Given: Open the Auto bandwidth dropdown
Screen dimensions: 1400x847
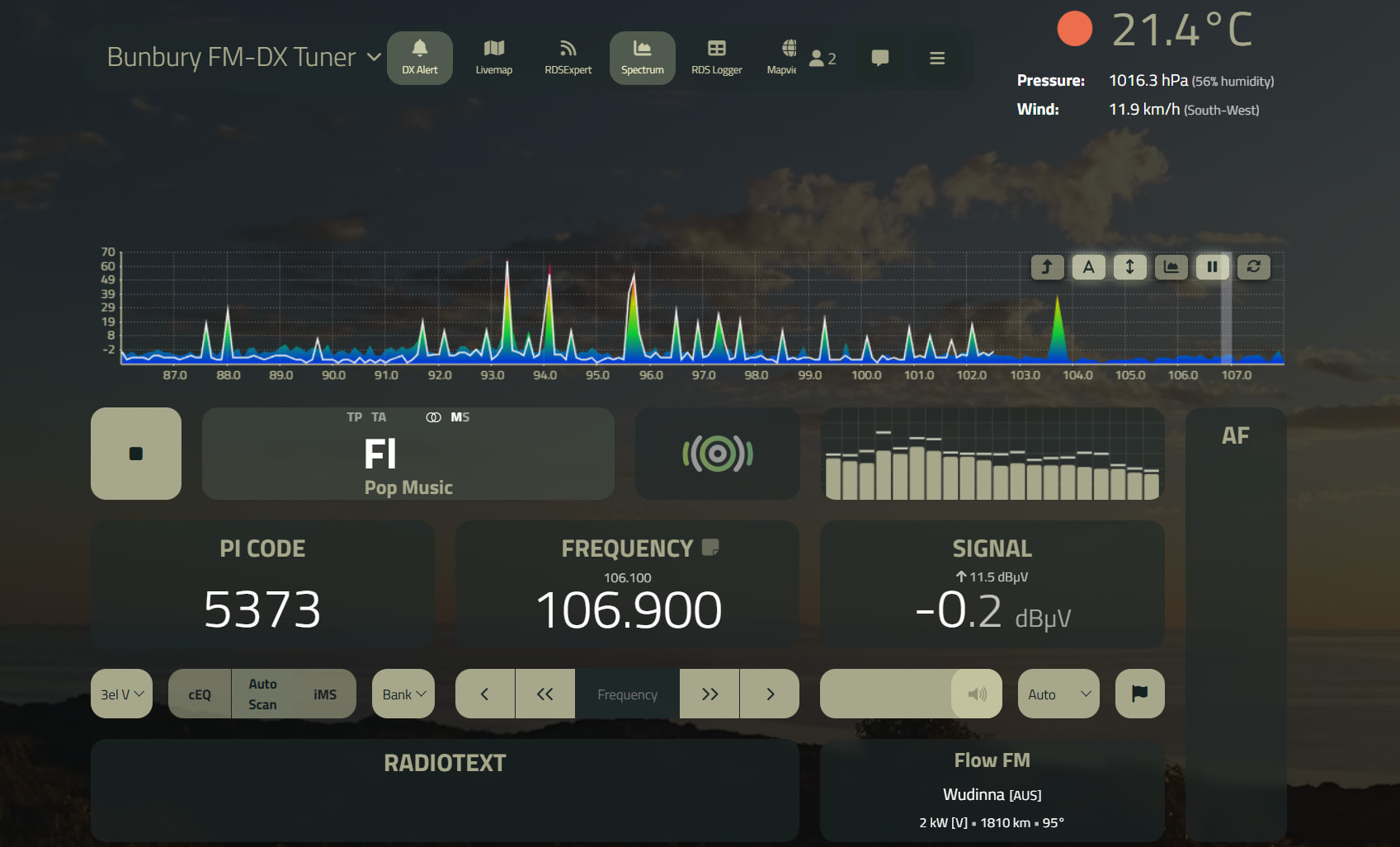Looking at the screenshot, I should pos(1058,694).
